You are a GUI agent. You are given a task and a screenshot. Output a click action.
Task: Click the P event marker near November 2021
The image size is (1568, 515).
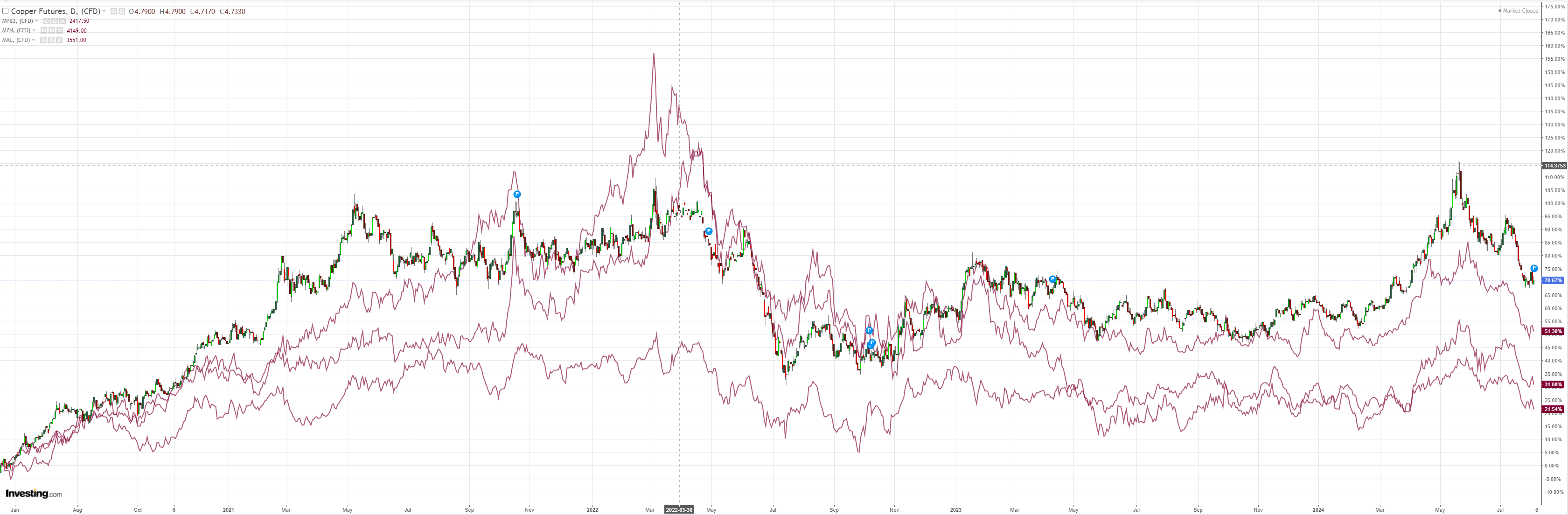point(517,194)
